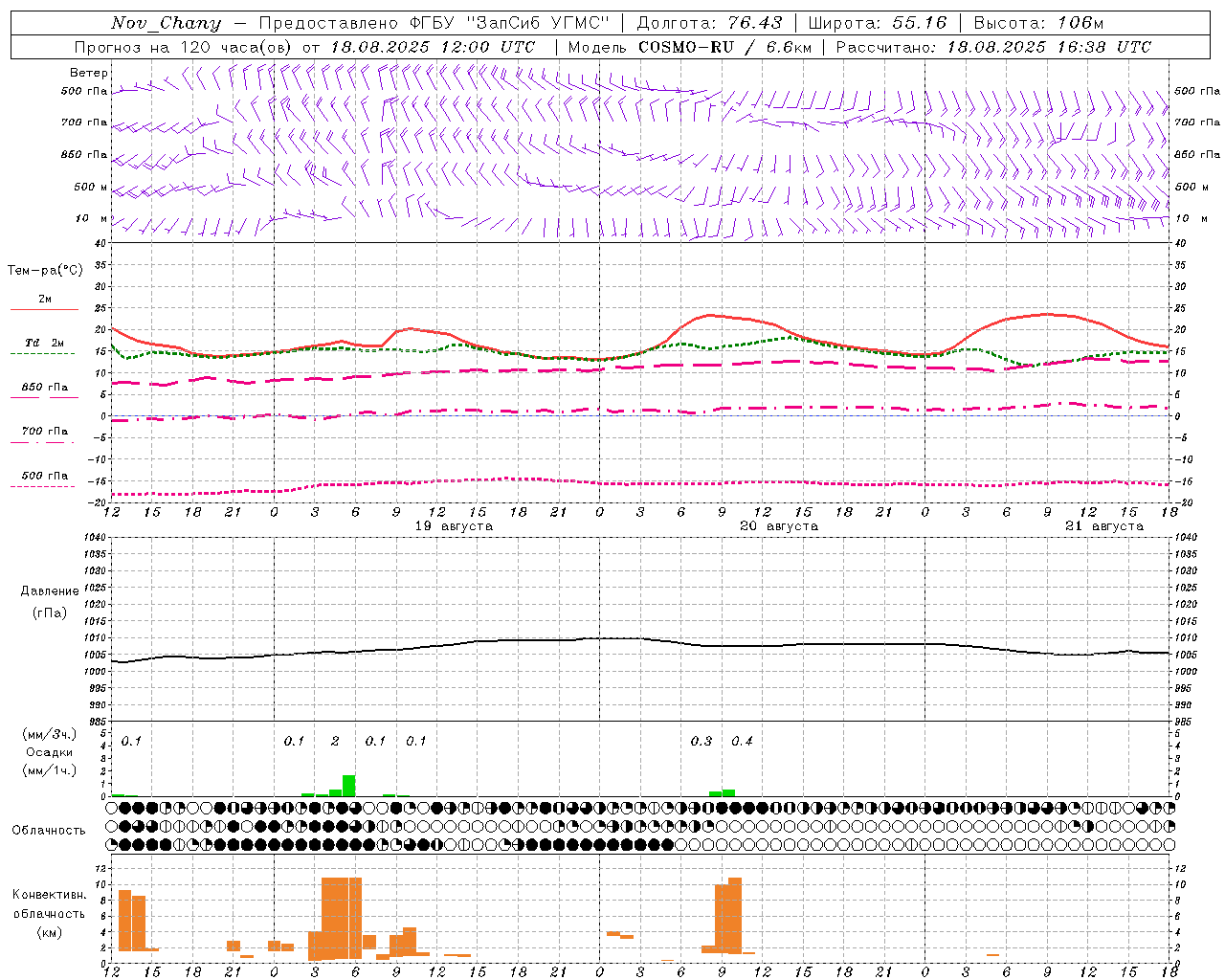1225x980 pixels.
Task: Click the '500 м' wind level label on the left
Action: 91,187
